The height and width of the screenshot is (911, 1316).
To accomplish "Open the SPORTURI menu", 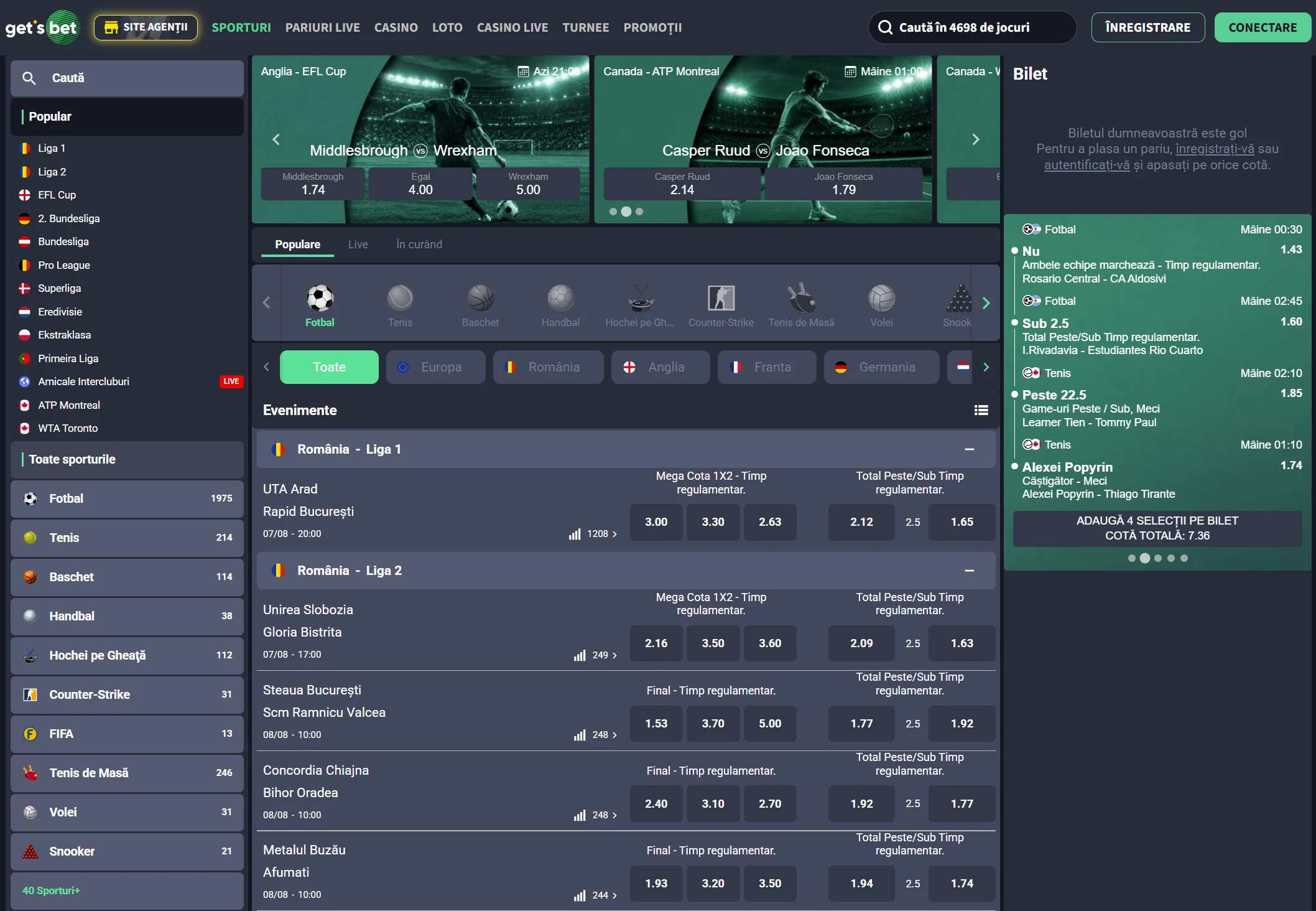I will [x=241, y=27].
